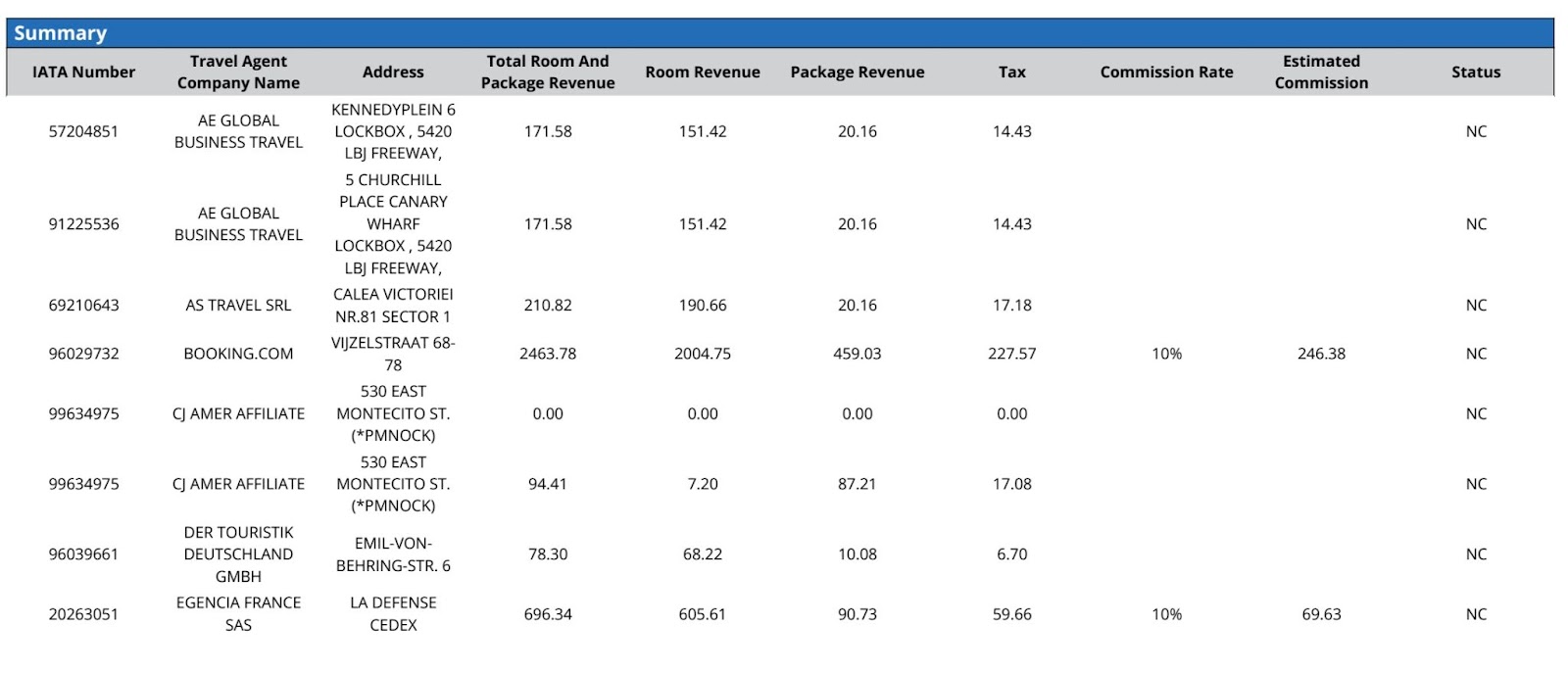Screen dimensions: 1568x673
Task: Select the Address column header
Action: point(393,72)
